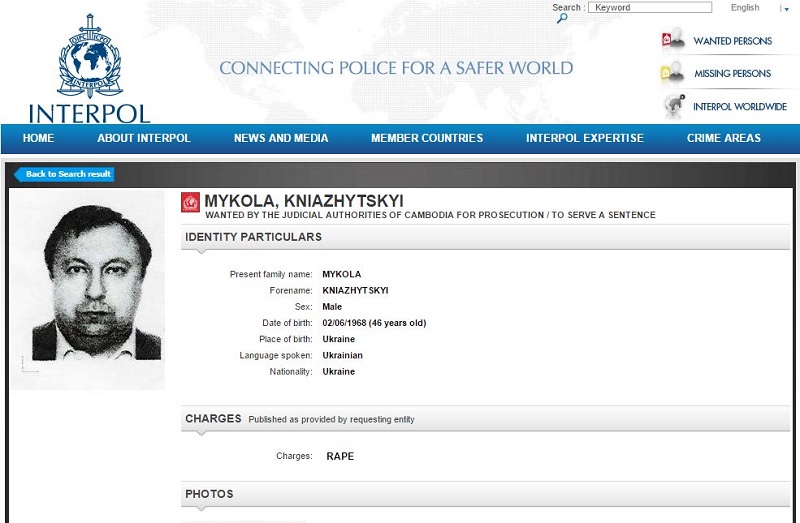The width and height of the screenshot is (800, 523).
Task: Go to the HOME menu
Action: tap(38, 138)
